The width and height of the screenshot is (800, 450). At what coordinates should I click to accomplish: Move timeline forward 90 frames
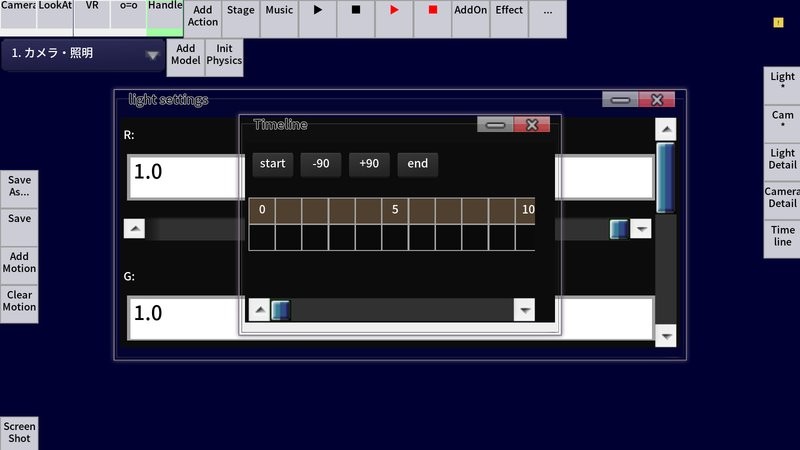369,164
